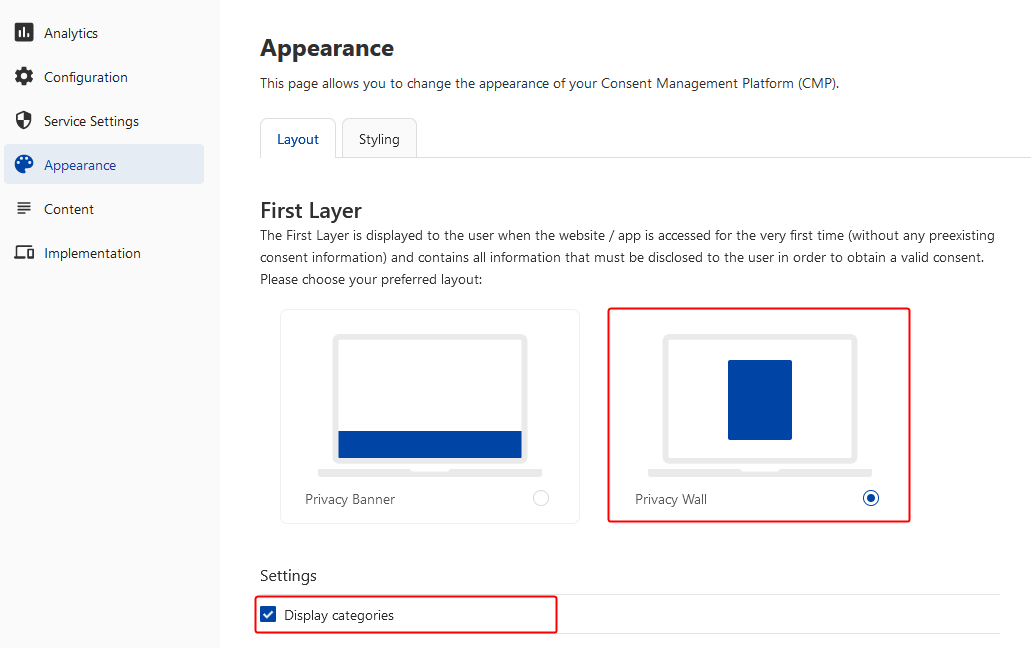Click the Settings heading
The width and height of the screenshot is (1031, 648).
288,576
